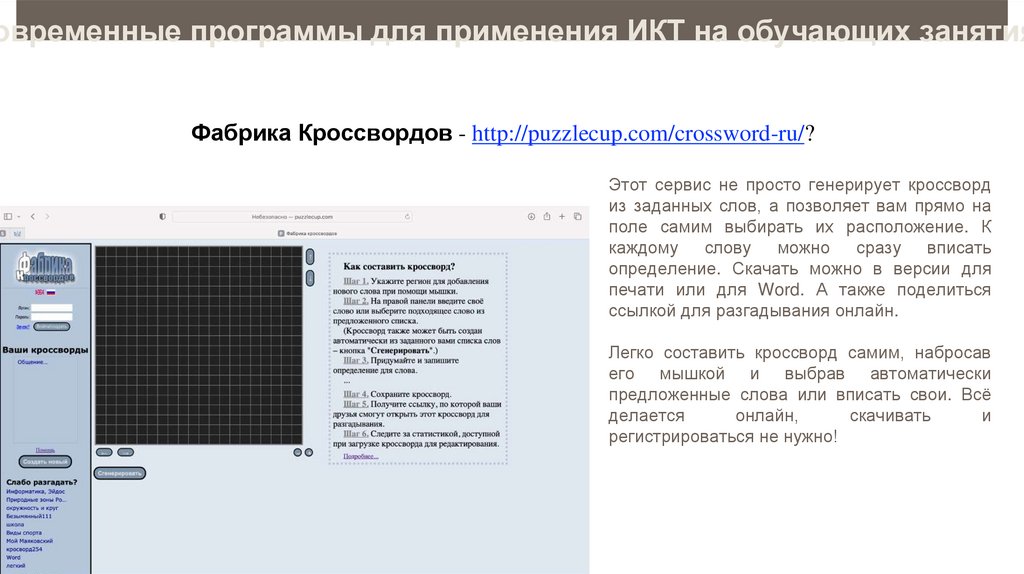
Task: Click the privacy shield icon beside the address bar
Action: click(x=163, y=216)
